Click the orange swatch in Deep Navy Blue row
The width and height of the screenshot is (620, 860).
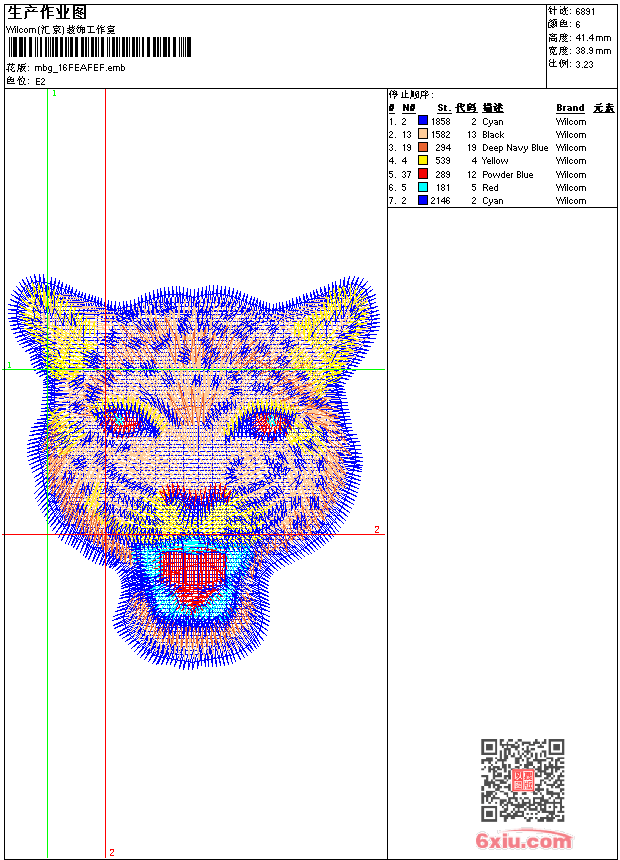pyautogui.click(x=424, y=147)
